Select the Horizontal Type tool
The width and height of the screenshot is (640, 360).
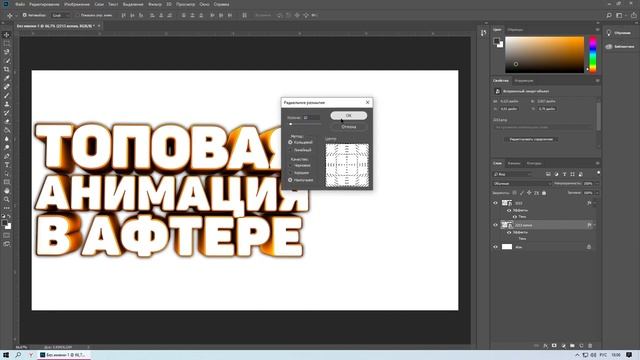7,165
